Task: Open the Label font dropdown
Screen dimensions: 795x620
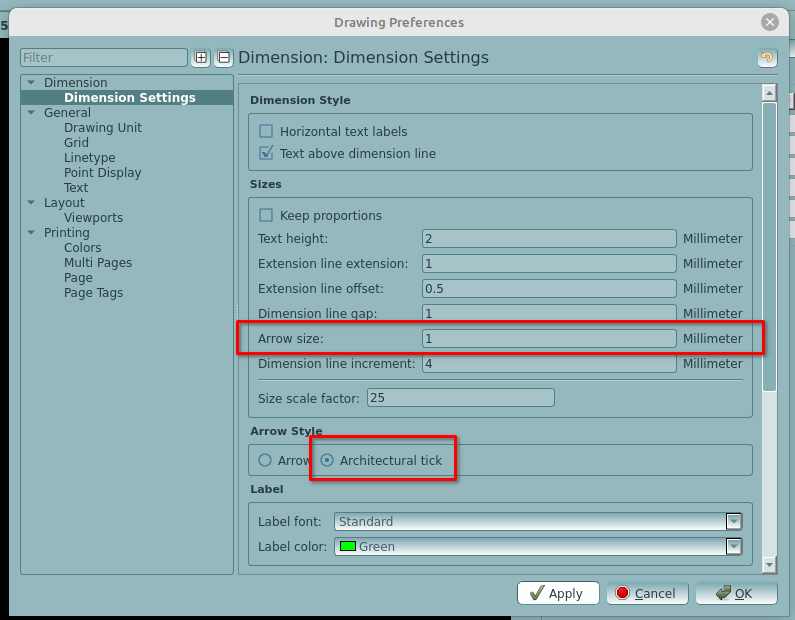Action: [734, 521]
